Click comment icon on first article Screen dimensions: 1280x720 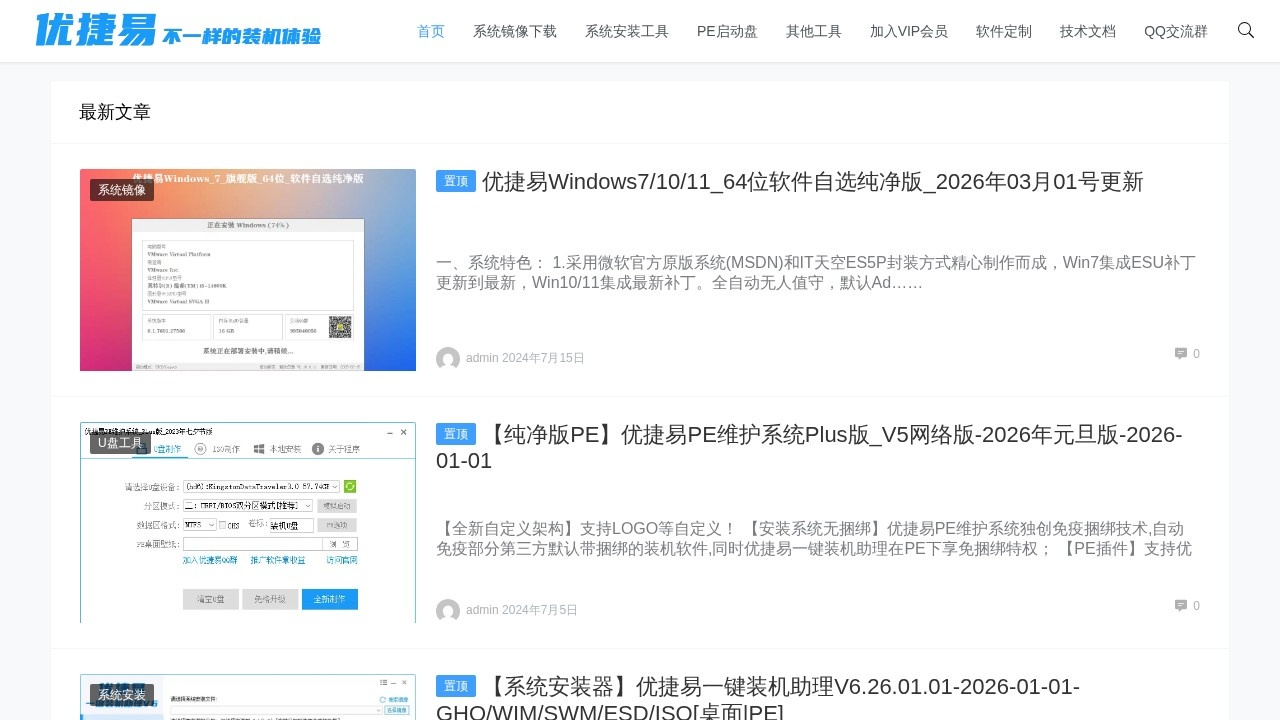(x=1181, y=353)
